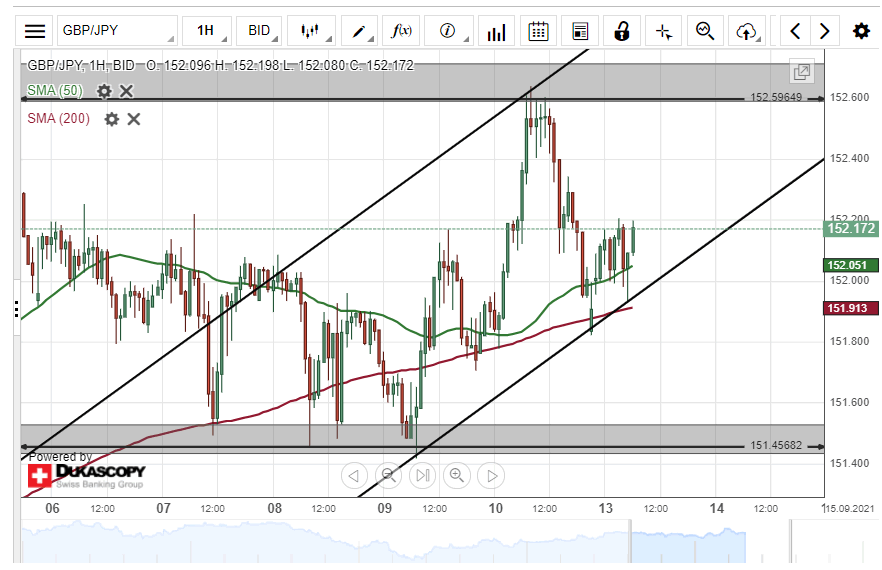The image size is (882, 570).
Task: Switch the BID price side dropdown
Action: tap(259, 30)
